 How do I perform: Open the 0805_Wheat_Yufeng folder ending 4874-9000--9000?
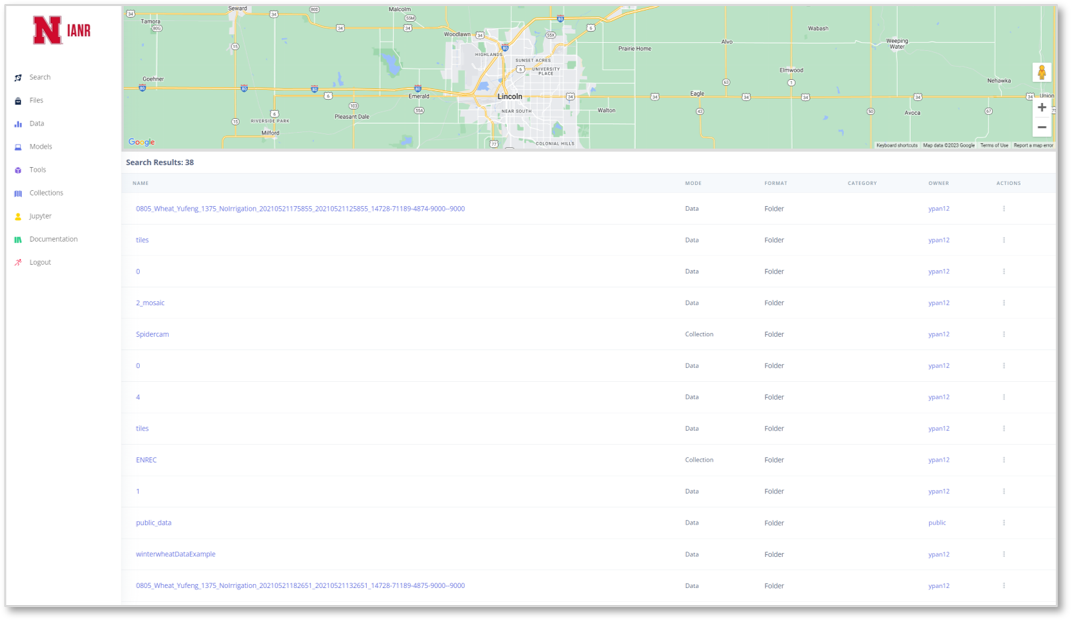tap(300, 209)
